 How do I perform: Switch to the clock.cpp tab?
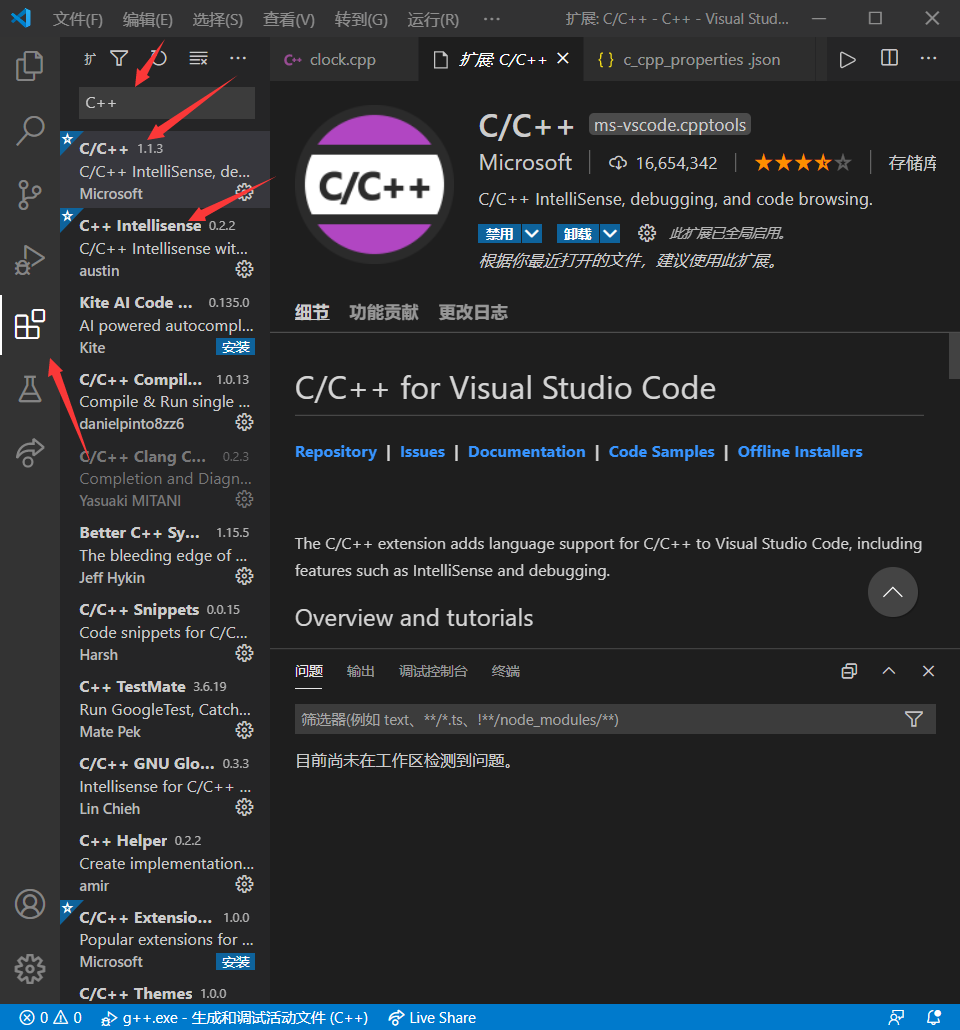coord(344,59)
